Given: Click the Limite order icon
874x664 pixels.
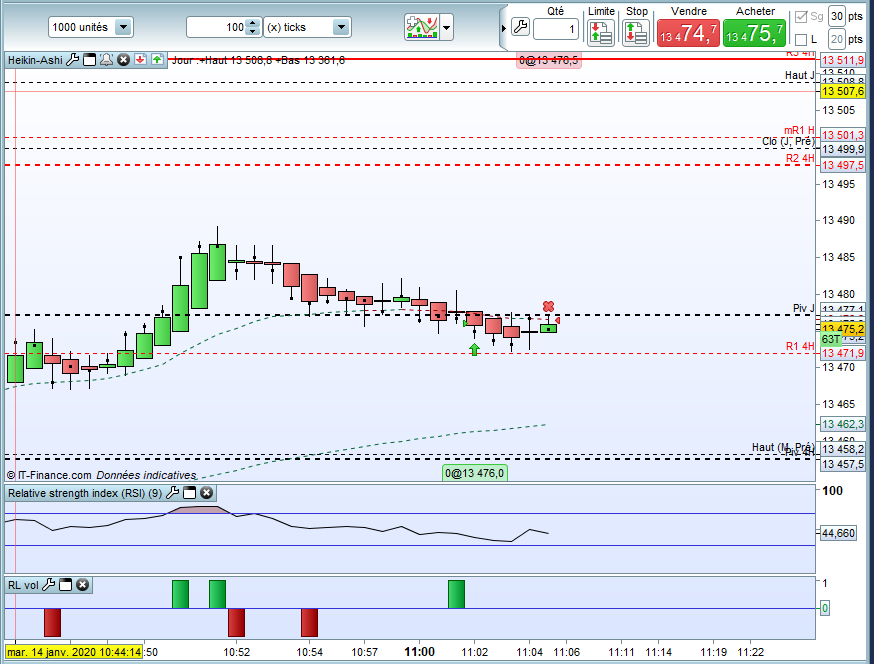Looking at the screenshot, I should 601,32.
